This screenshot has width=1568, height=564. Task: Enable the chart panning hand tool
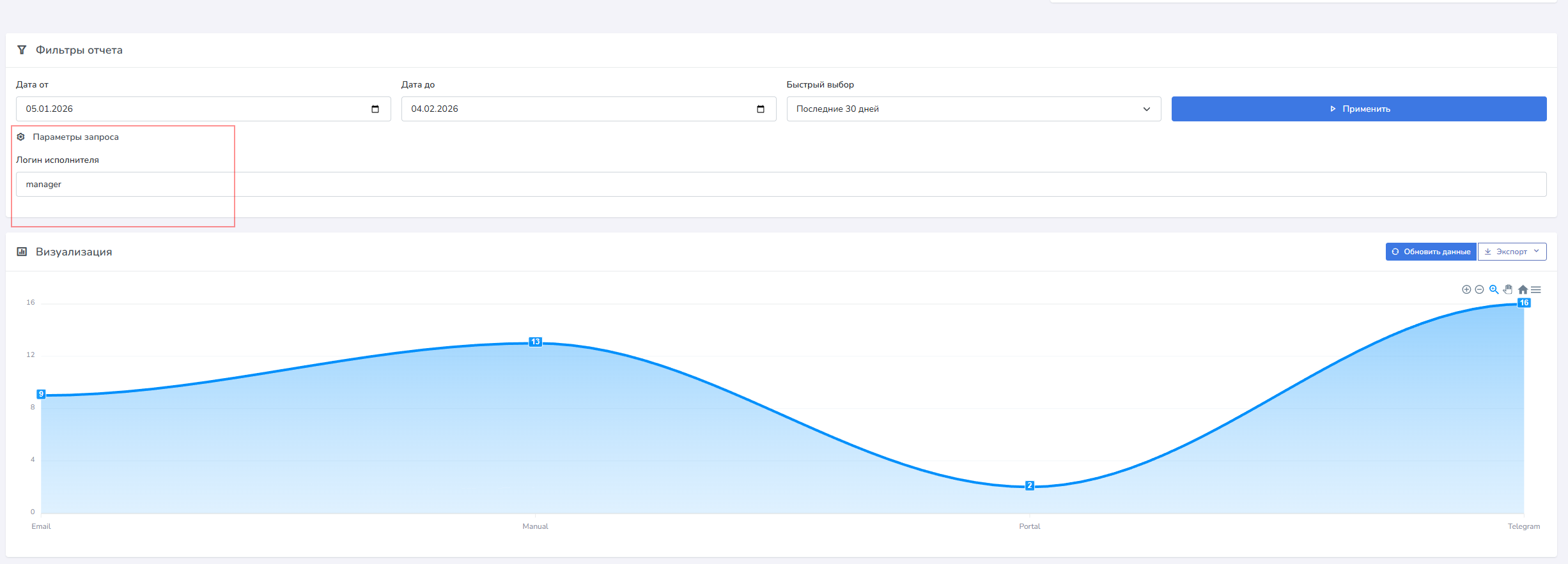(x=1508, y=289)
